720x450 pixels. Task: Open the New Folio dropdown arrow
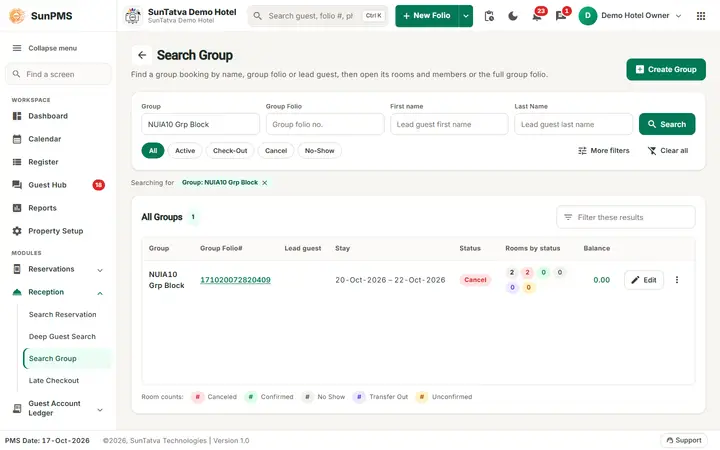click(x=466, y=16)
